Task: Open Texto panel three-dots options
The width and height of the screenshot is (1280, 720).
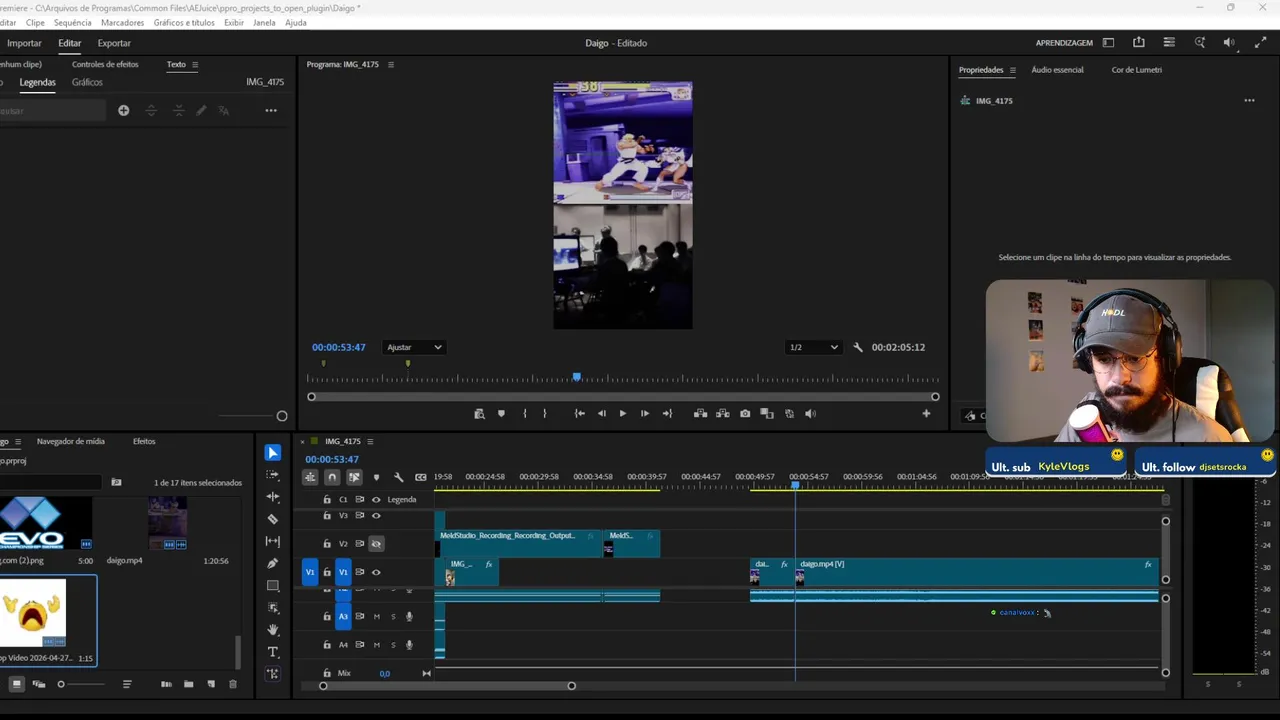Action: tap(271, 111)
